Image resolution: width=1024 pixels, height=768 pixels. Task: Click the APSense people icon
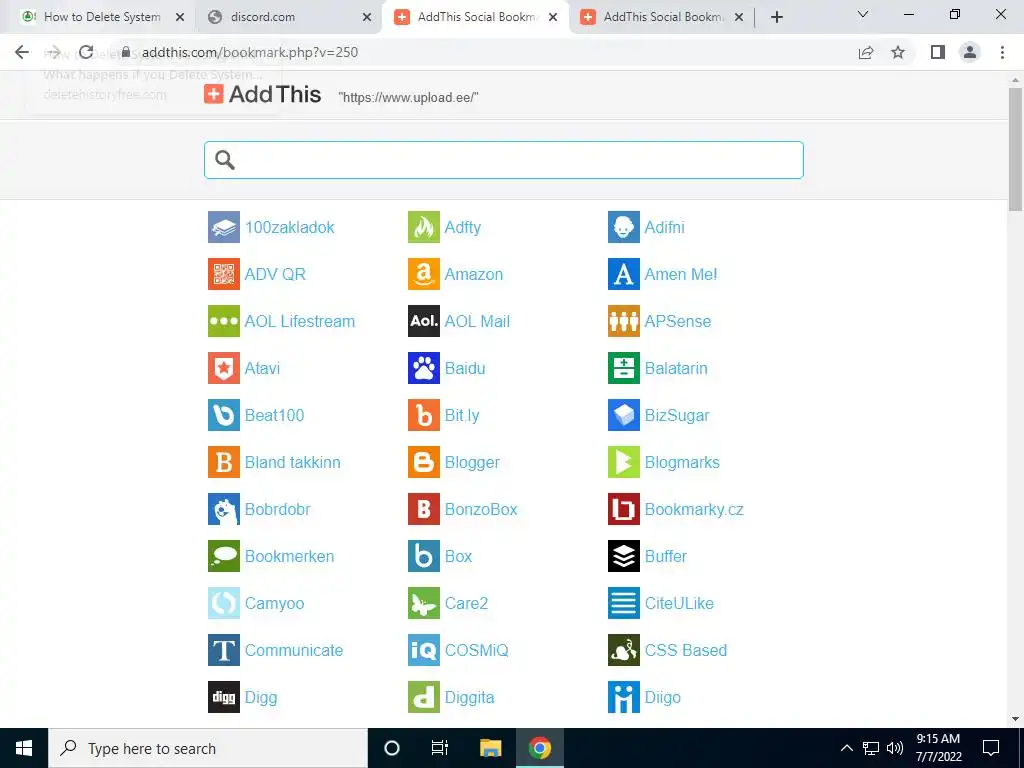pos(623,321)
